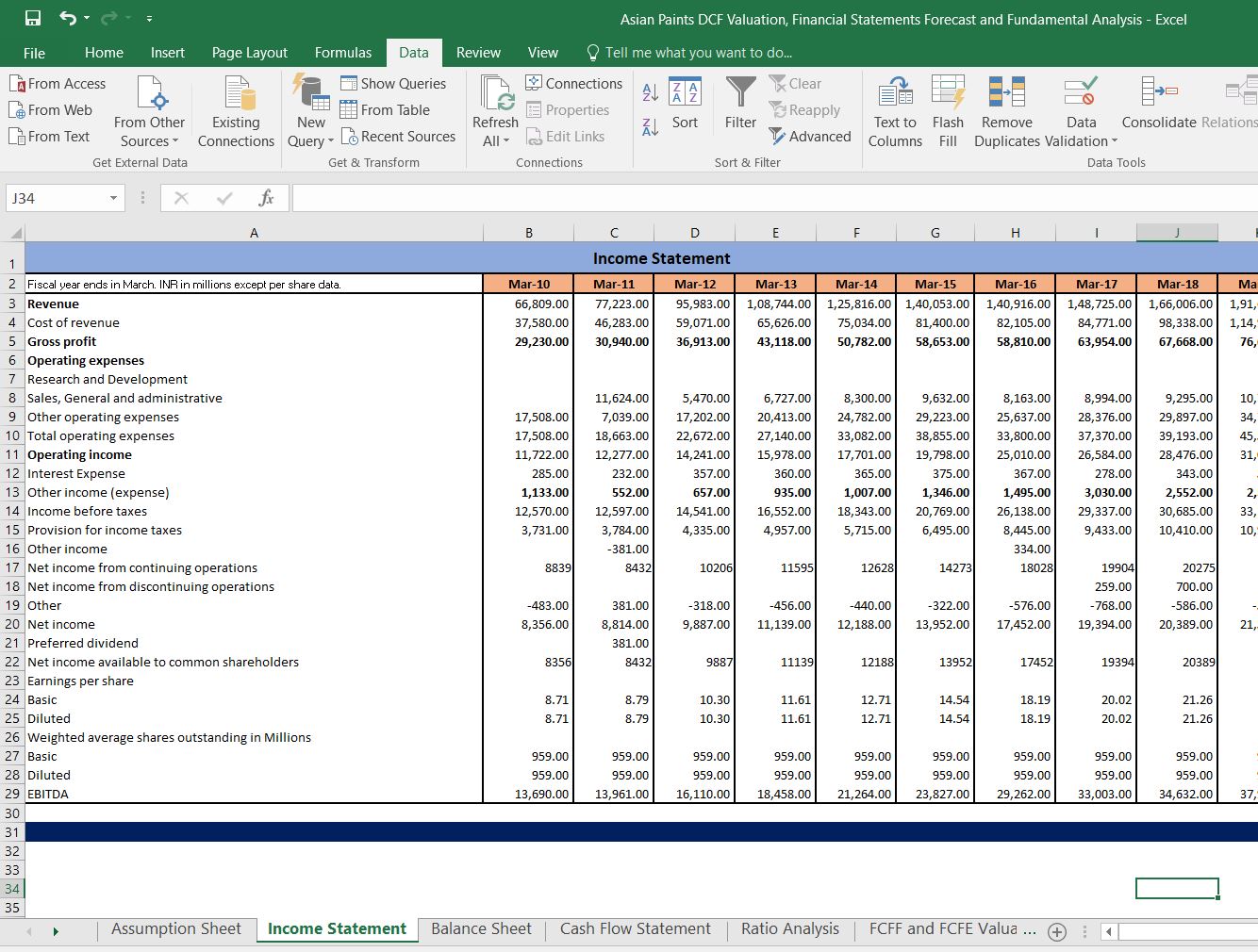The image size is (1258, 952).
Task: Select the Mar-13 header cell
Action: tap(775, 284)
